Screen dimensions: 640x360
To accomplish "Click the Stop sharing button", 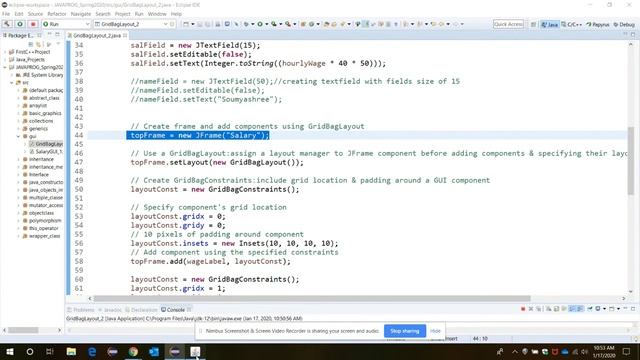I will (x=404, y=331).
